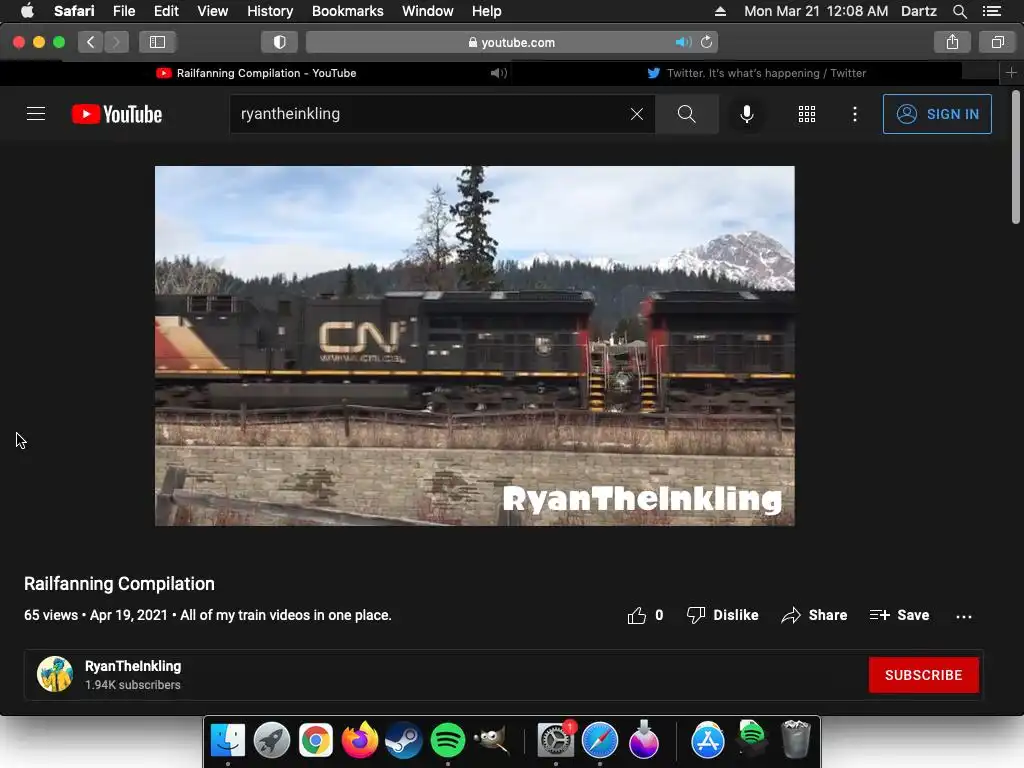Open Finder from the Dock

[228, 740]
